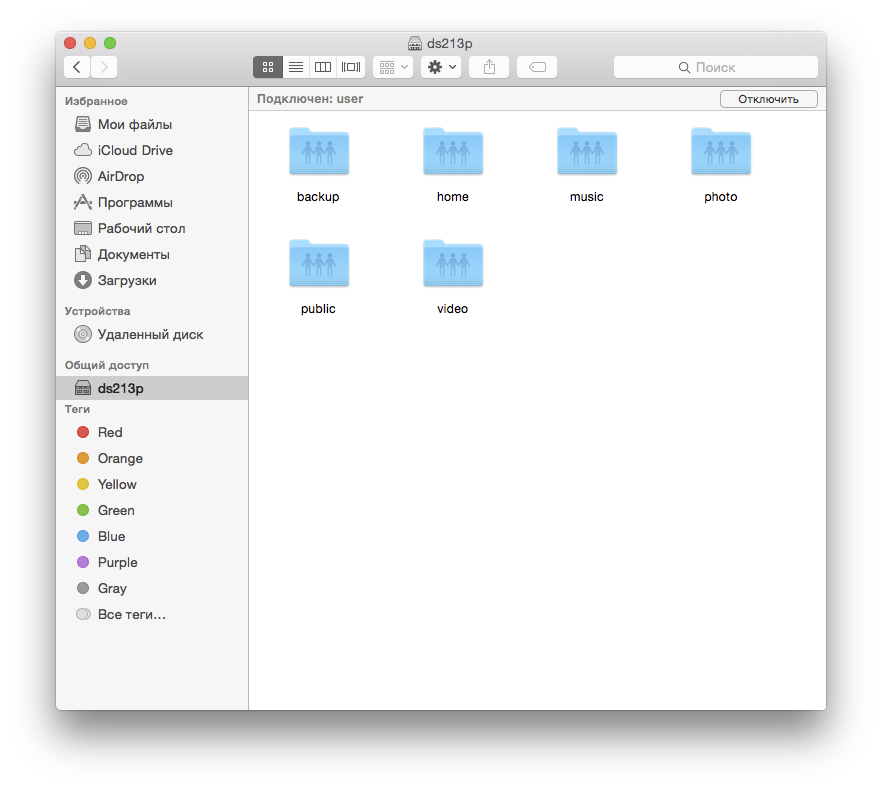Go back with the left arrow
The width and height of the screenshot is (882, 790).
(x=77, y=67)
